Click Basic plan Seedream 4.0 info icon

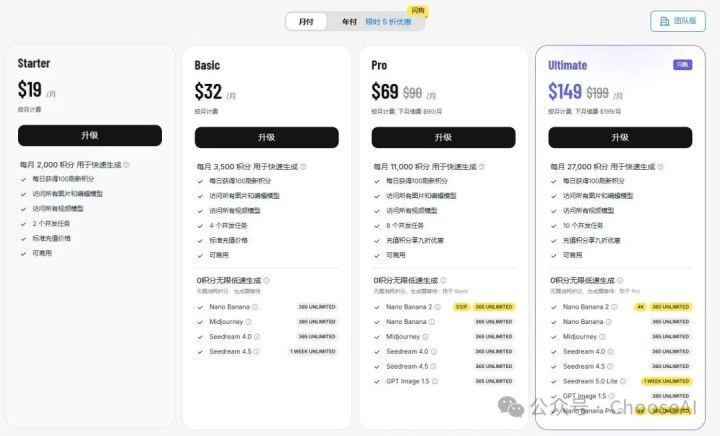pyautogui.click(x=257, y=336)
